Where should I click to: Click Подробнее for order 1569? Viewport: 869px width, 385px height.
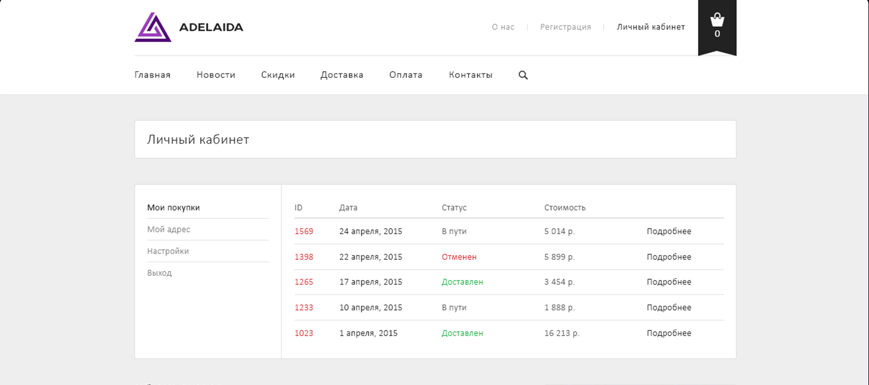click(669, 232)
